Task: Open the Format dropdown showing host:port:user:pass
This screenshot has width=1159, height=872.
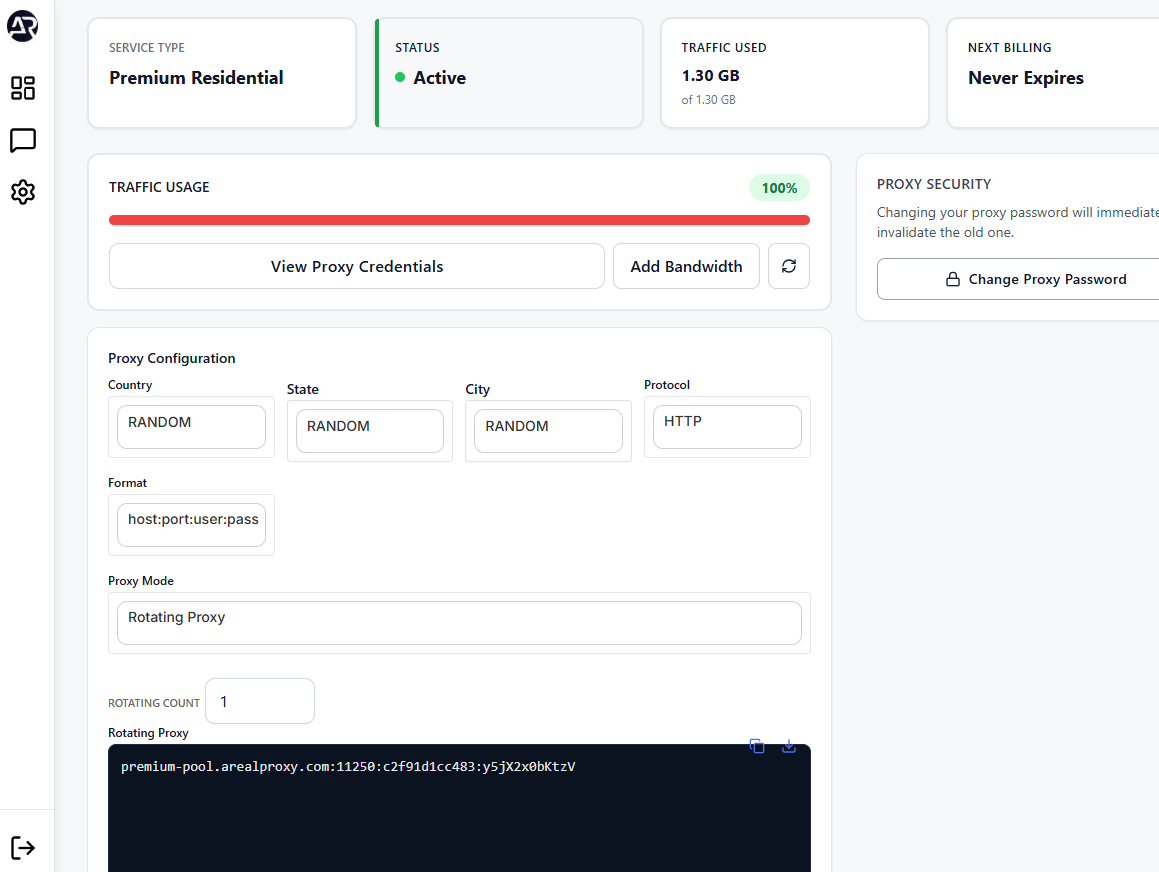Action: (191, 525)
